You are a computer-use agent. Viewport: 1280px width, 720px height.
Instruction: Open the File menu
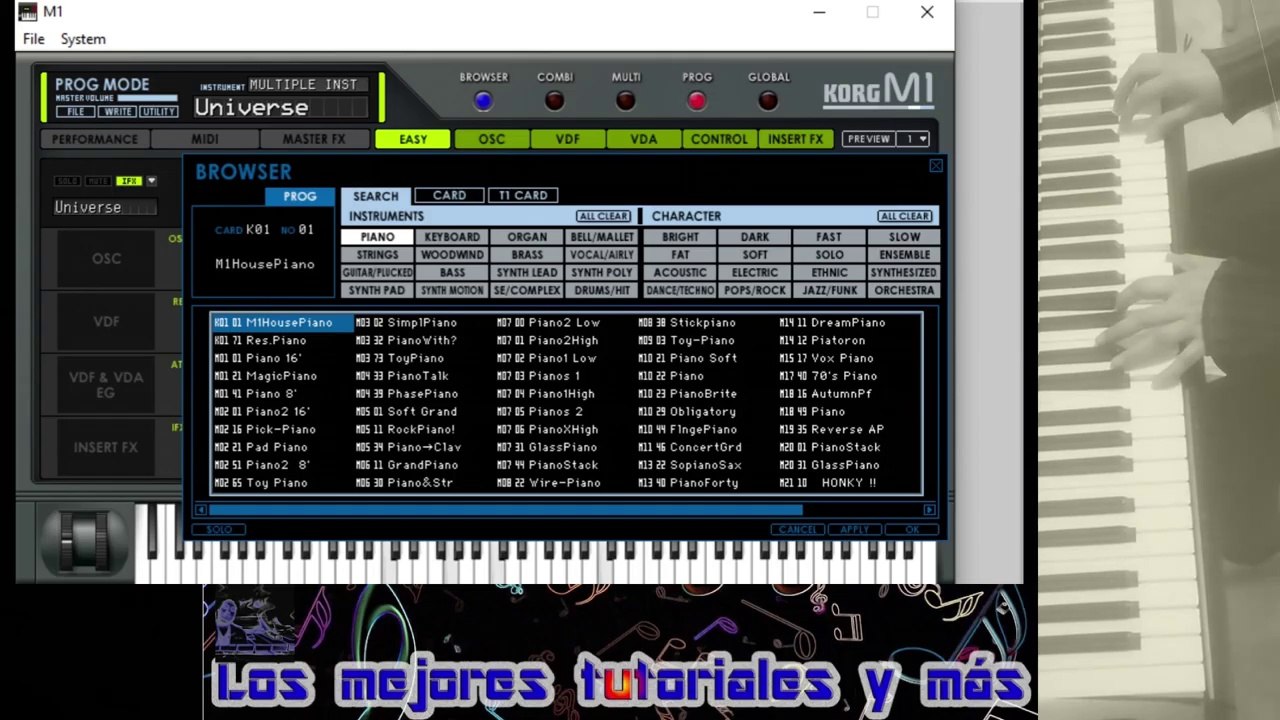(x=33, y=39)
